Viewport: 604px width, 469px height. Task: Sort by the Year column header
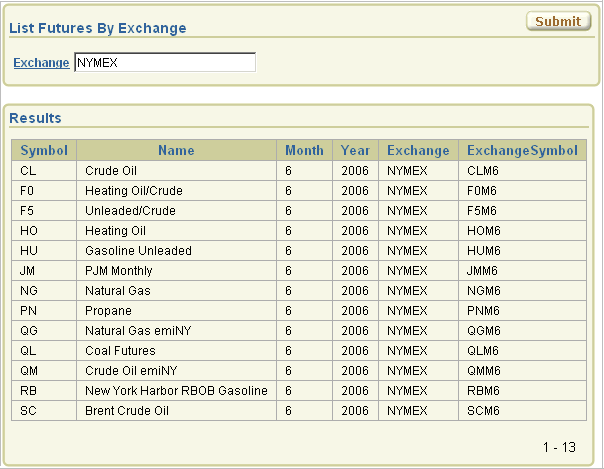point(355,150)
